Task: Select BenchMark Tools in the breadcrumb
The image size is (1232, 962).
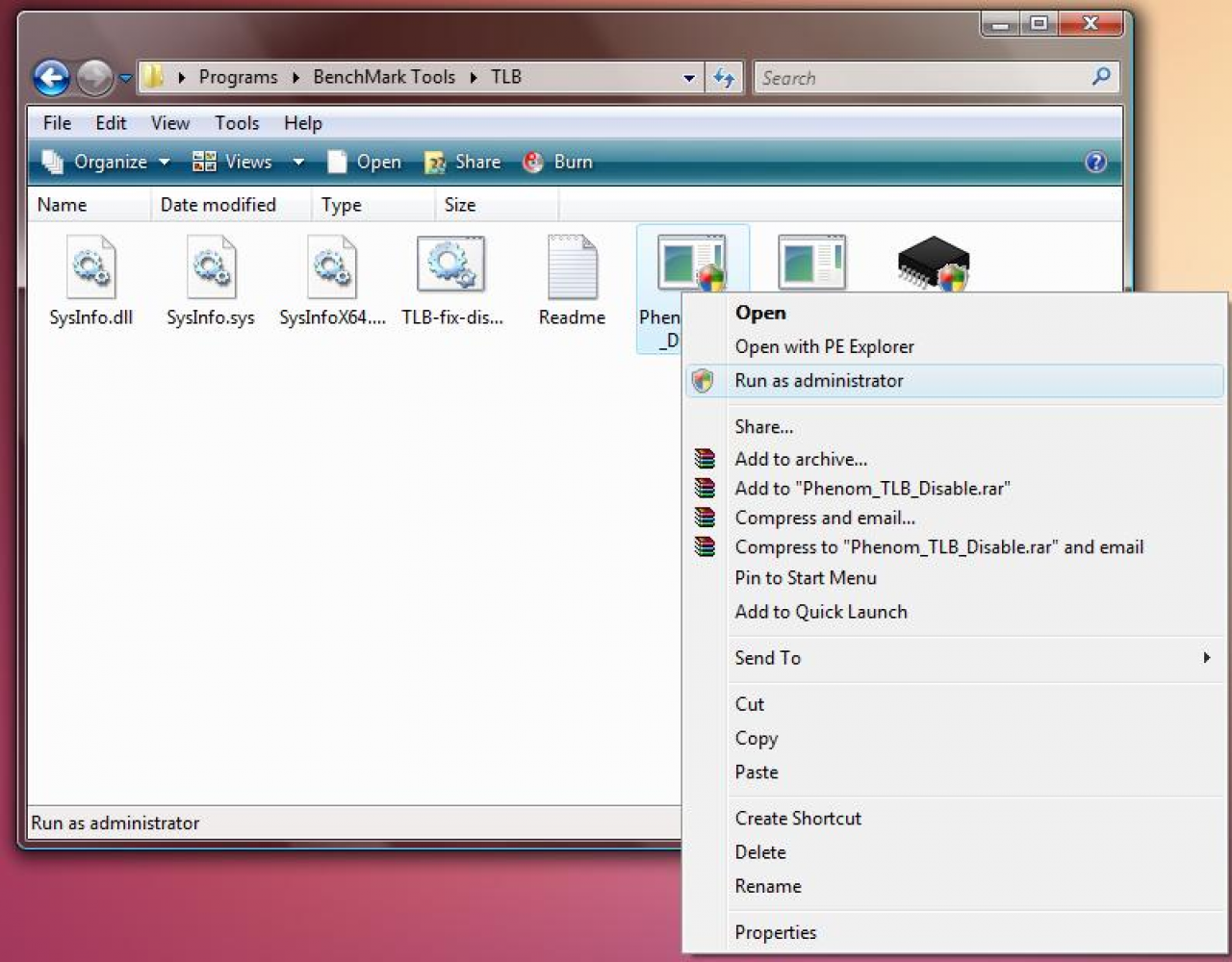Action: [x=384, y=77]
